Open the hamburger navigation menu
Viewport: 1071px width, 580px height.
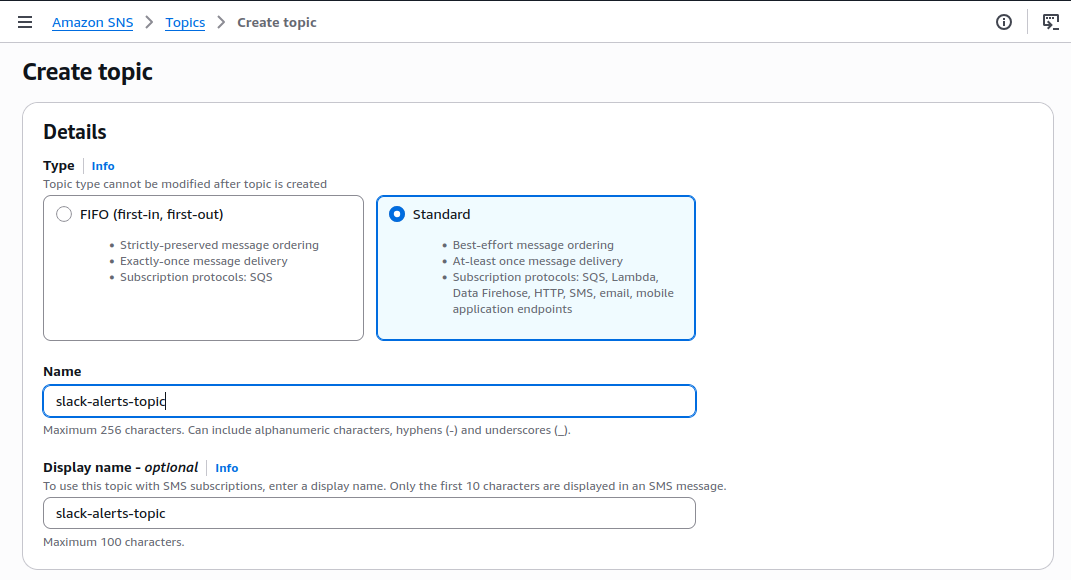25,22
